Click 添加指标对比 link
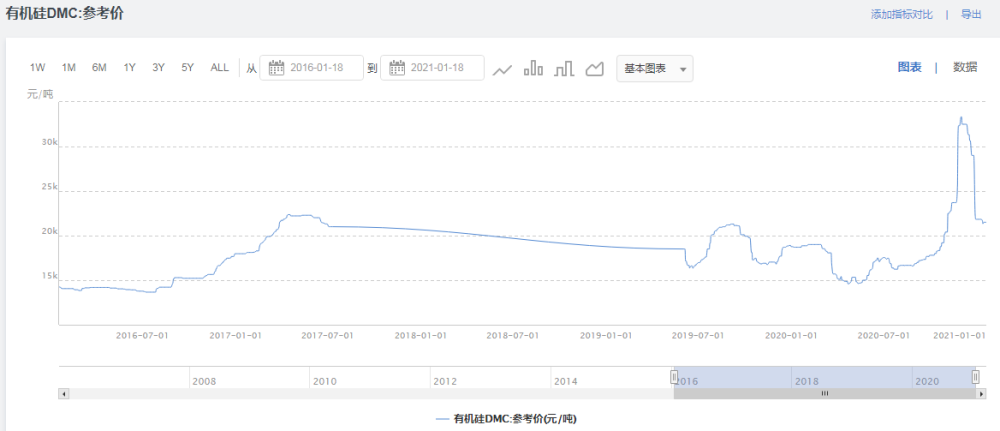Viewport: 1000px width, 431px height. (x=902, y=15)
